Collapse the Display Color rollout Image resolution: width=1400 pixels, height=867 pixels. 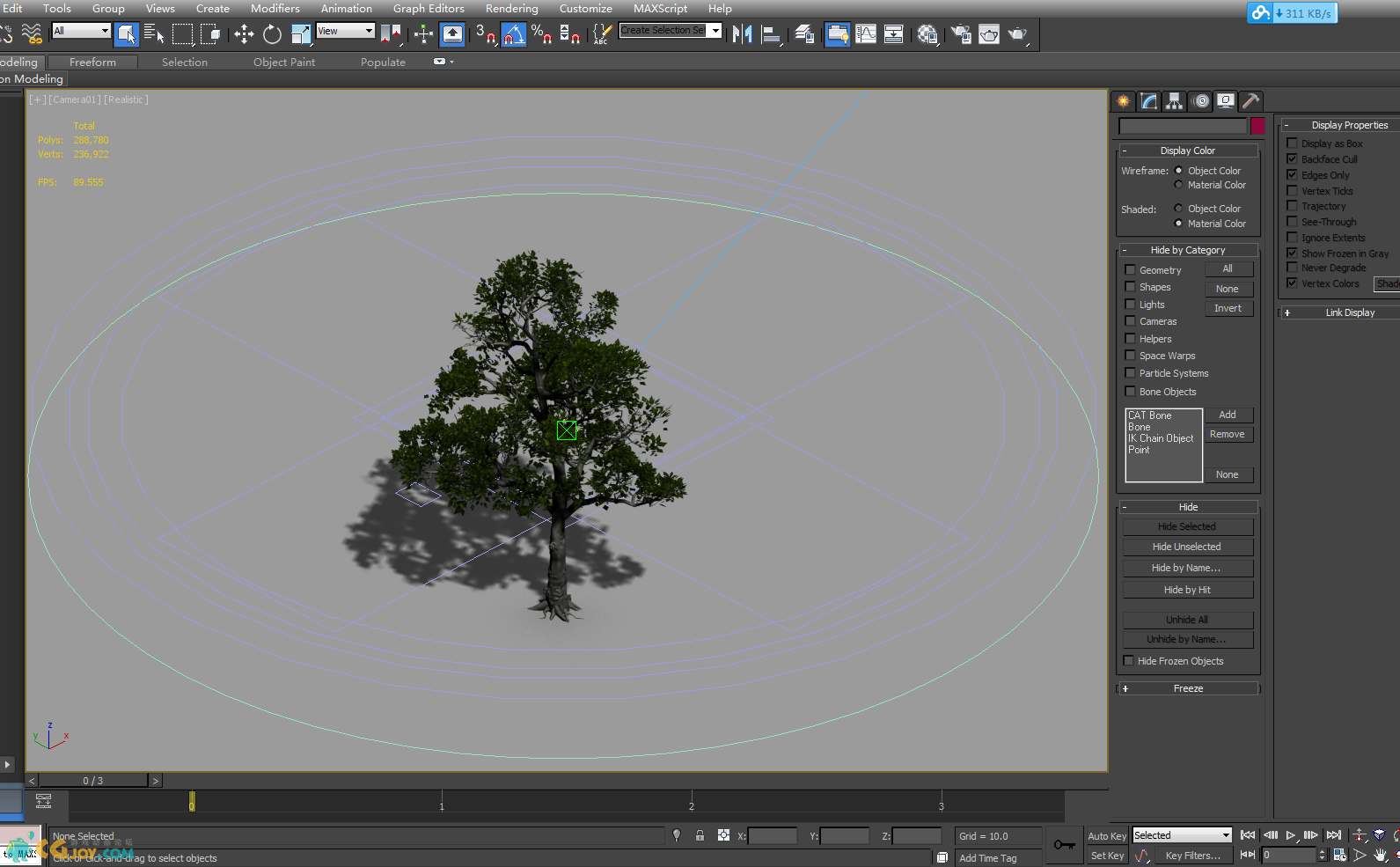click(x=1188, y=151)
